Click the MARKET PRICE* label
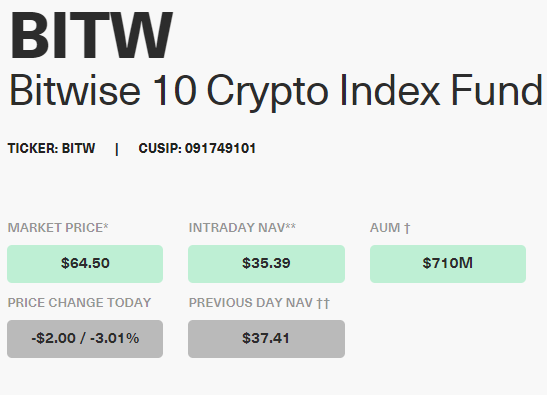Screen dimensions: 547x395 [58, 228]
